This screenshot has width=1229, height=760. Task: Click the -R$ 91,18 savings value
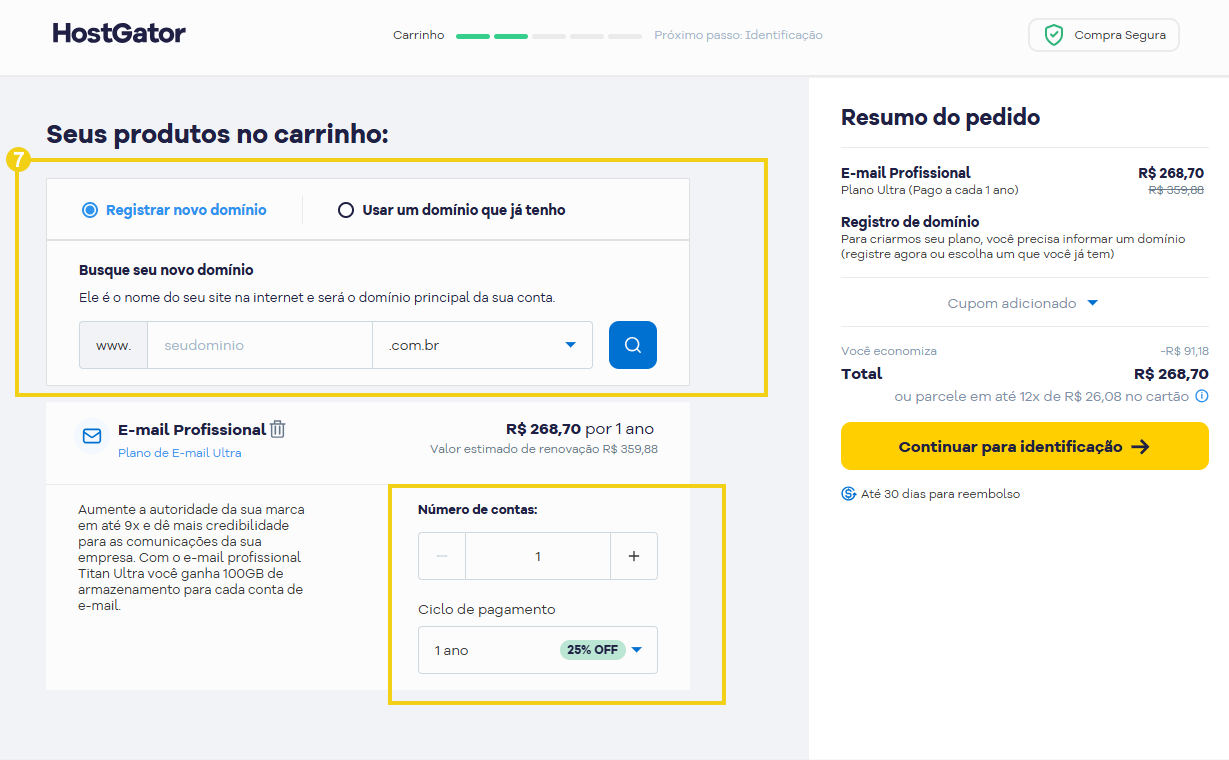pyautogui.click(x=1184, y=351)
